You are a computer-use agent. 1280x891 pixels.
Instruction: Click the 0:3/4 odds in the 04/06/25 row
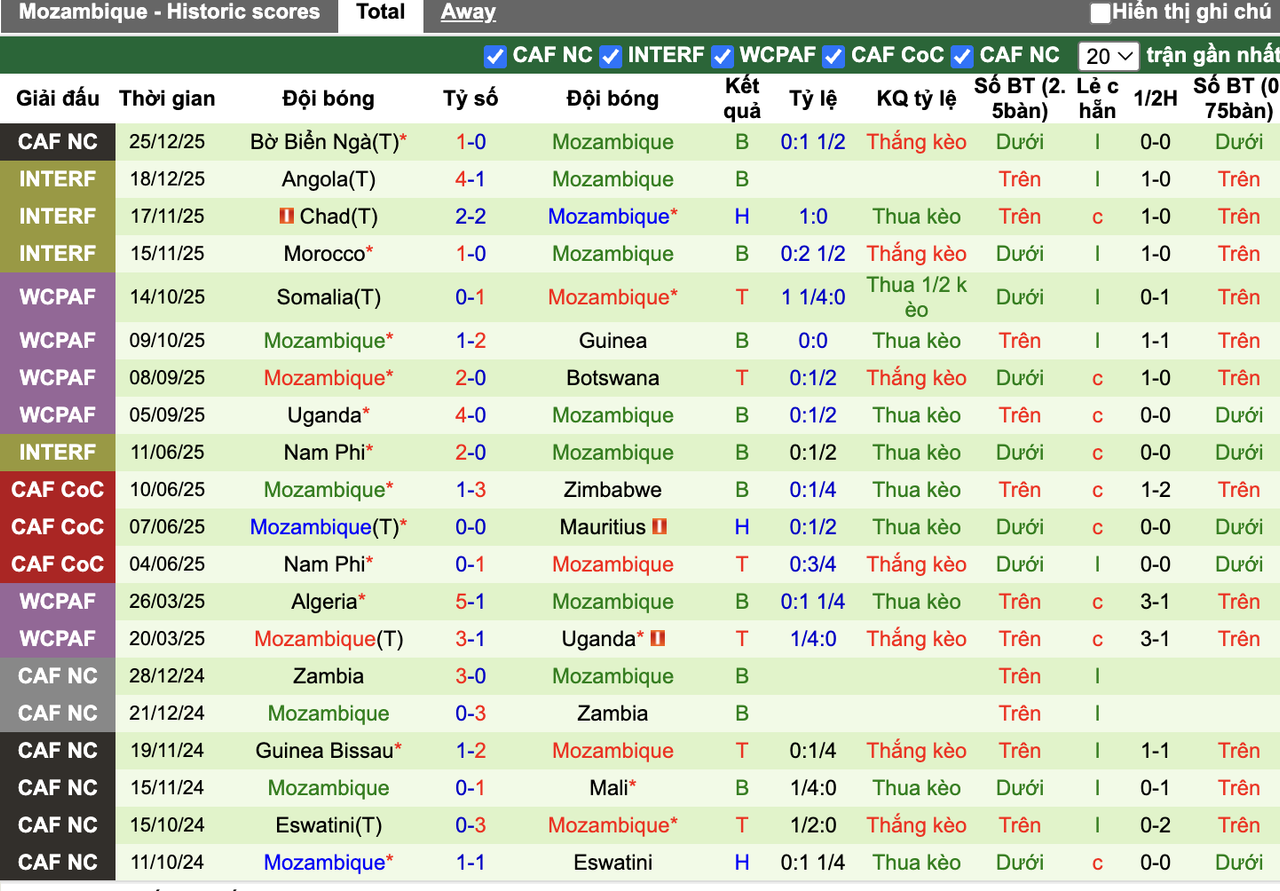coord(813,564)
